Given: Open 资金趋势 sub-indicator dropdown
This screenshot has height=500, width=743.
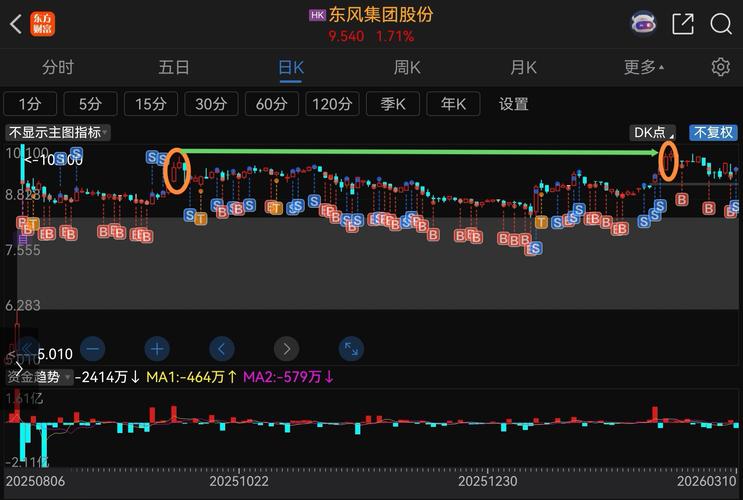Looking at the screenshot, I should click(39, 377).
